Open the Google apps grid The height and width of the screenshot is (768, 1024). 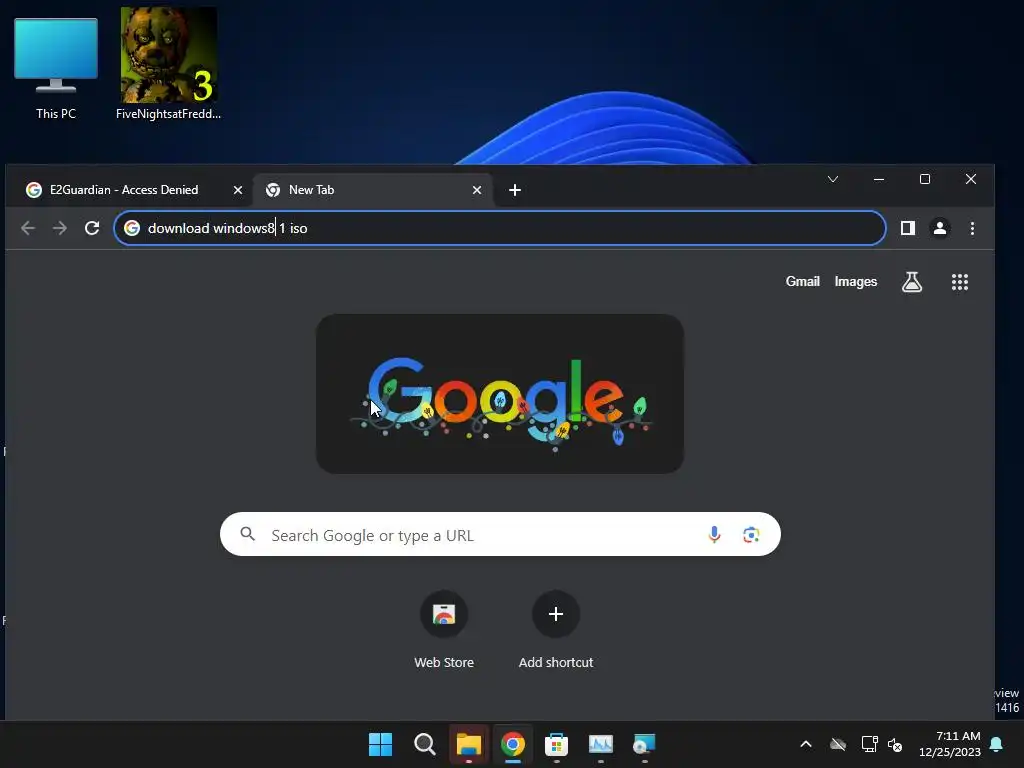[959, 281]
